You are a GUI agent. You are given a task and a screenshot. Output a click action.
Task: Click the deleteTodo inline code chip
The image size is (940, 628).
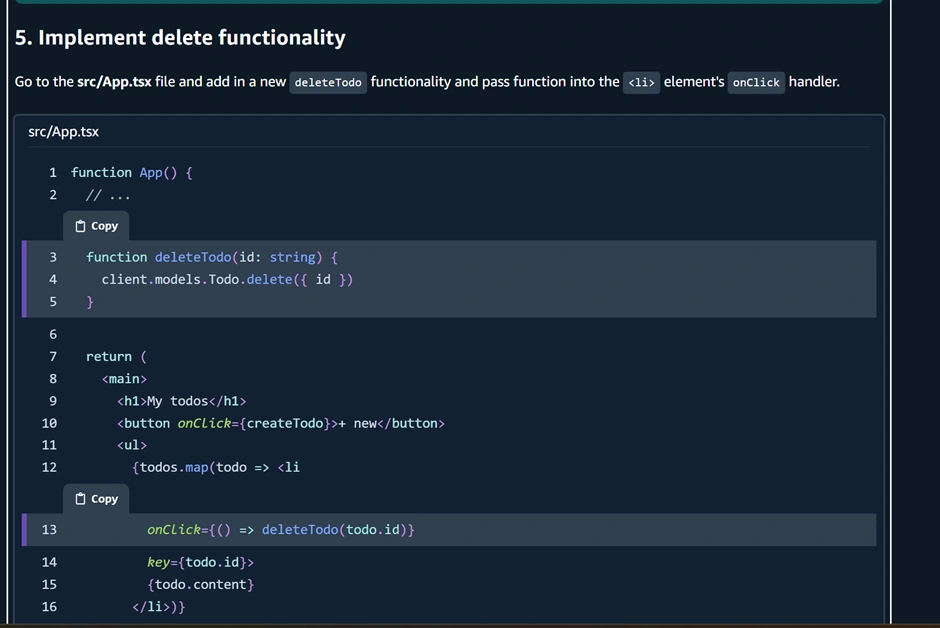[x=328, y=82]
